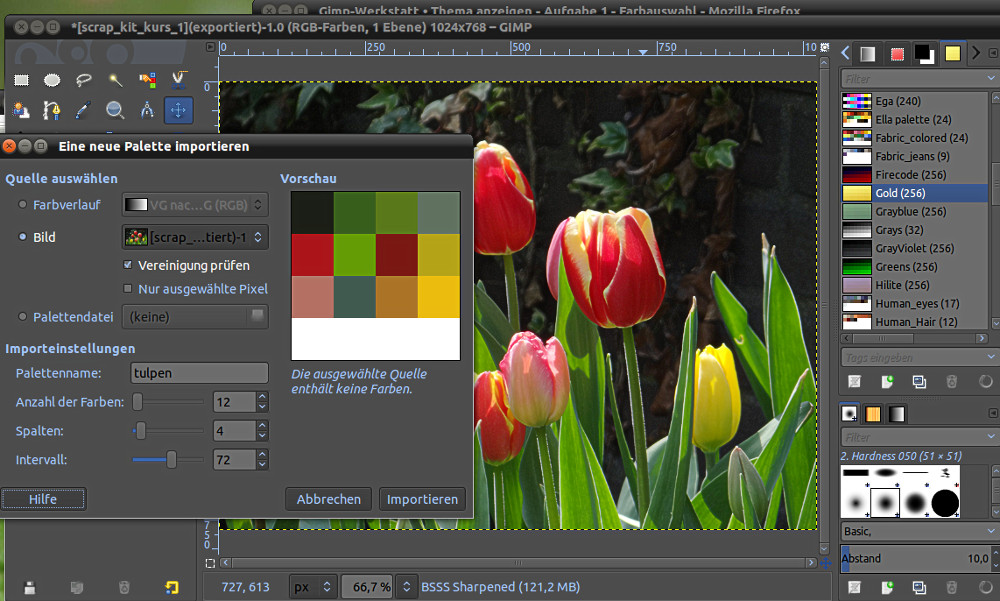Image resolution: width=1000 pixels, height=601 pixels.
Task: Adjust the Intervall slider
Action: point(172,459)
